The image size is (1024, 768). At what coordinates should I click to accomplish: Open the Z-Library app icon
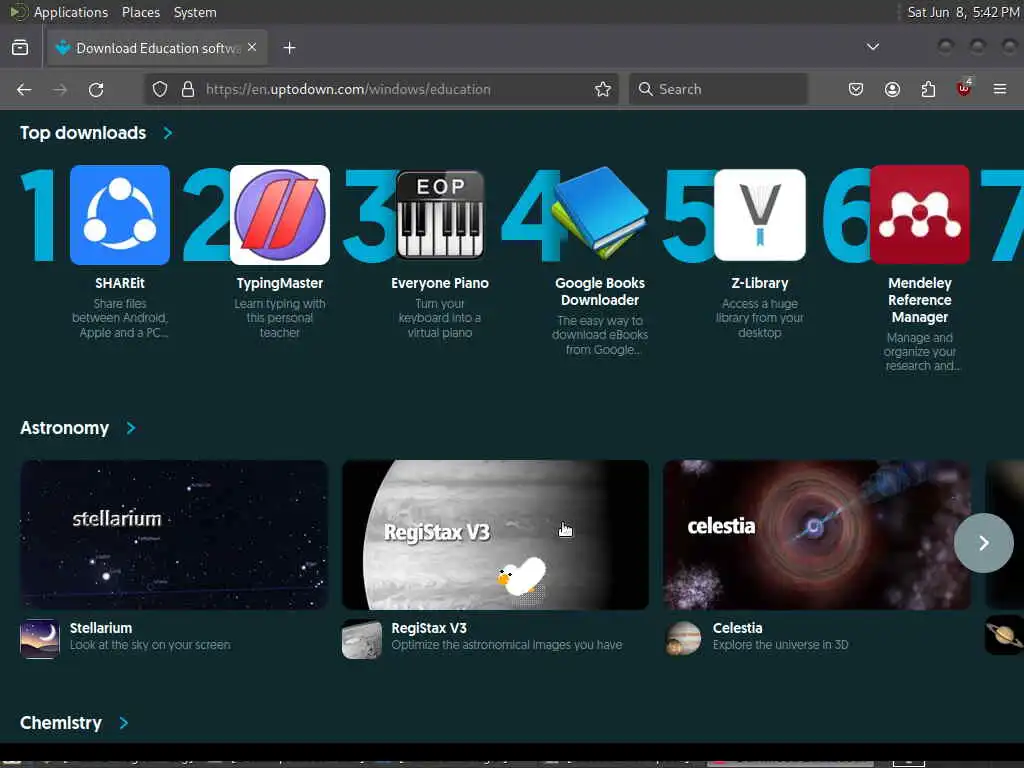point(760,215)
